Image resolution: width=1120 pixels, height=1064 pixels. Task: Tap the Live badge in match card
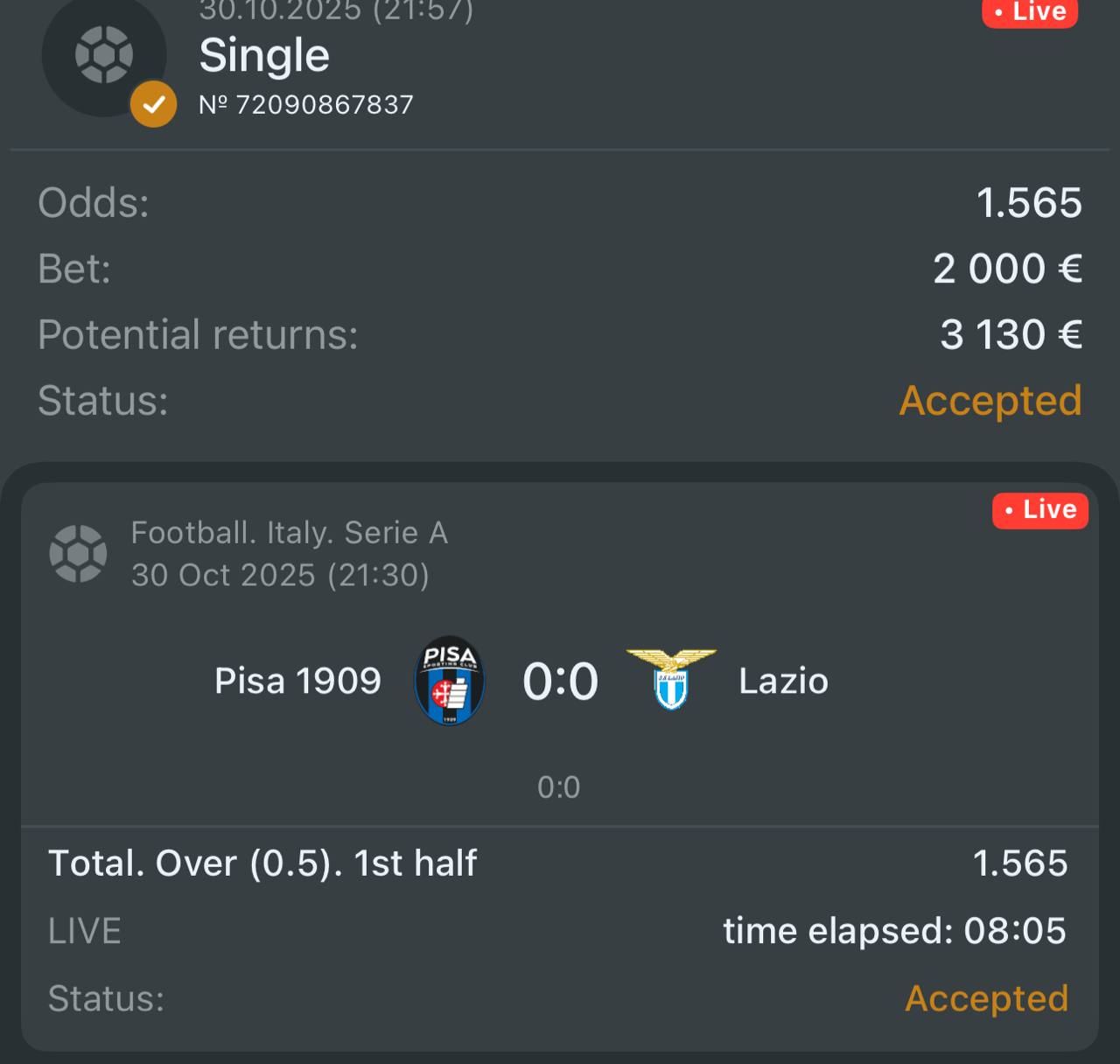click(x=1039, y=510)
